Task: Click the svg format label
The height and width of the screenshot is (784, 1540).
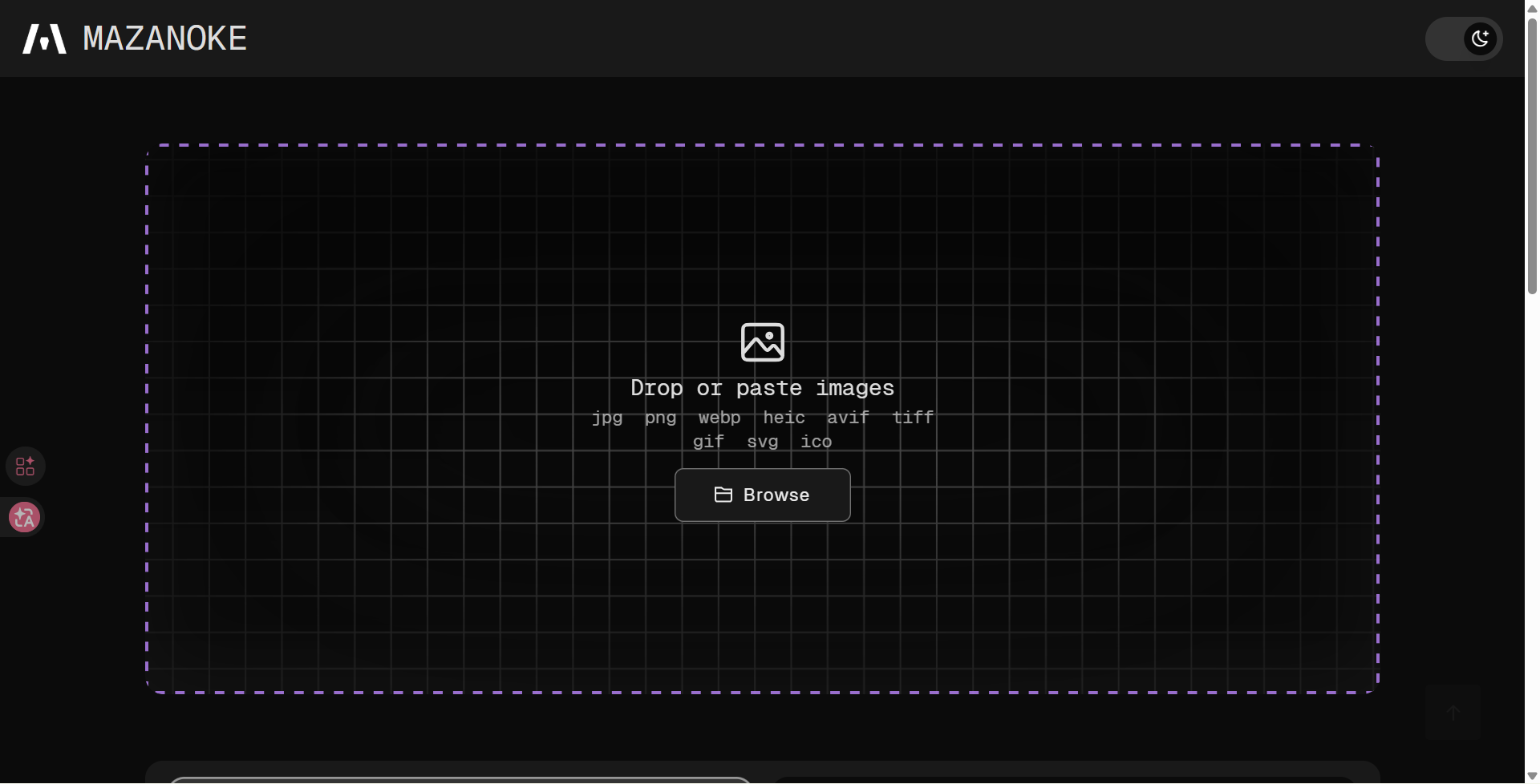Action: (x=762, y=442)
